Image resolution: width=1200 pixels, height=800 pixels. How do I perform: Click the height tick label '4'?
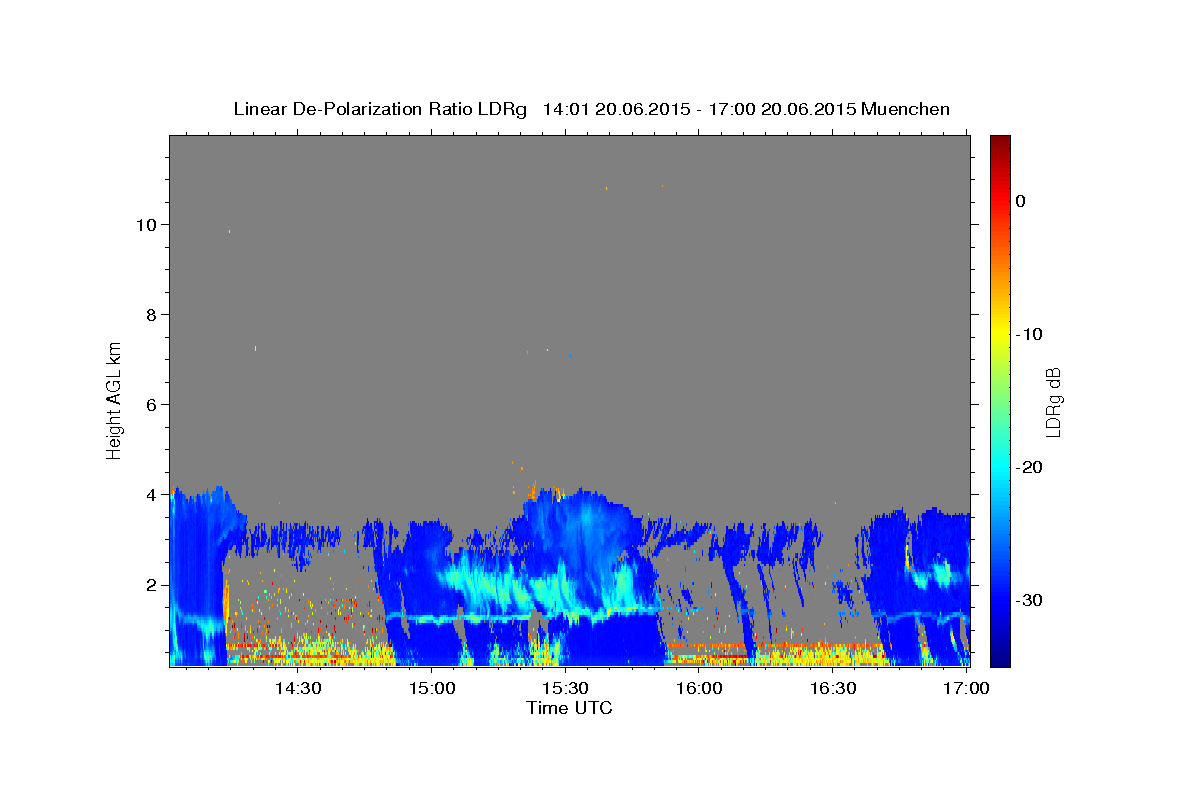[x=152, y=494]
